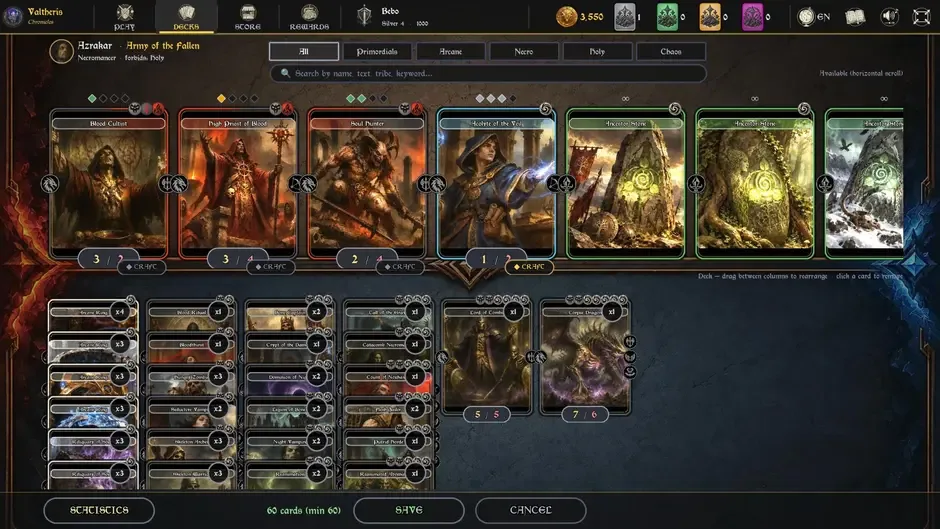The width and height of the screenshot is (940, 529).
Task: Filter cards by Arcane faction
Action: 451,52
